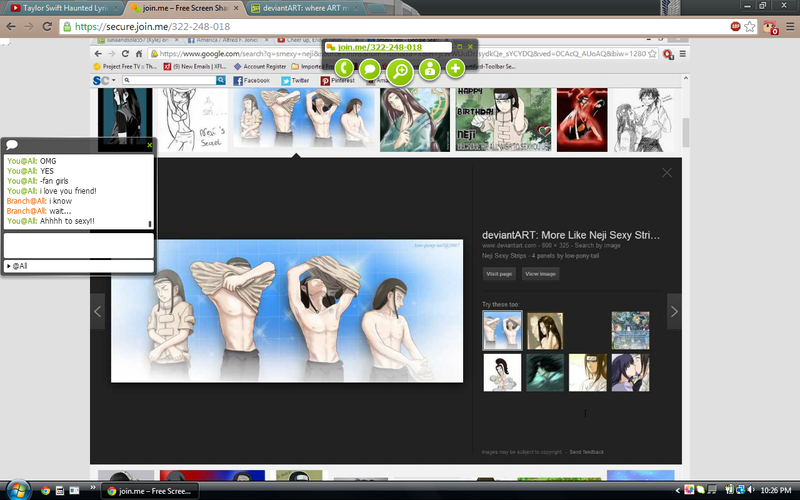The height and width of the screenshot is (500, 800).
Task: Click the Send feedback link
Action: (x=587, y=452)
